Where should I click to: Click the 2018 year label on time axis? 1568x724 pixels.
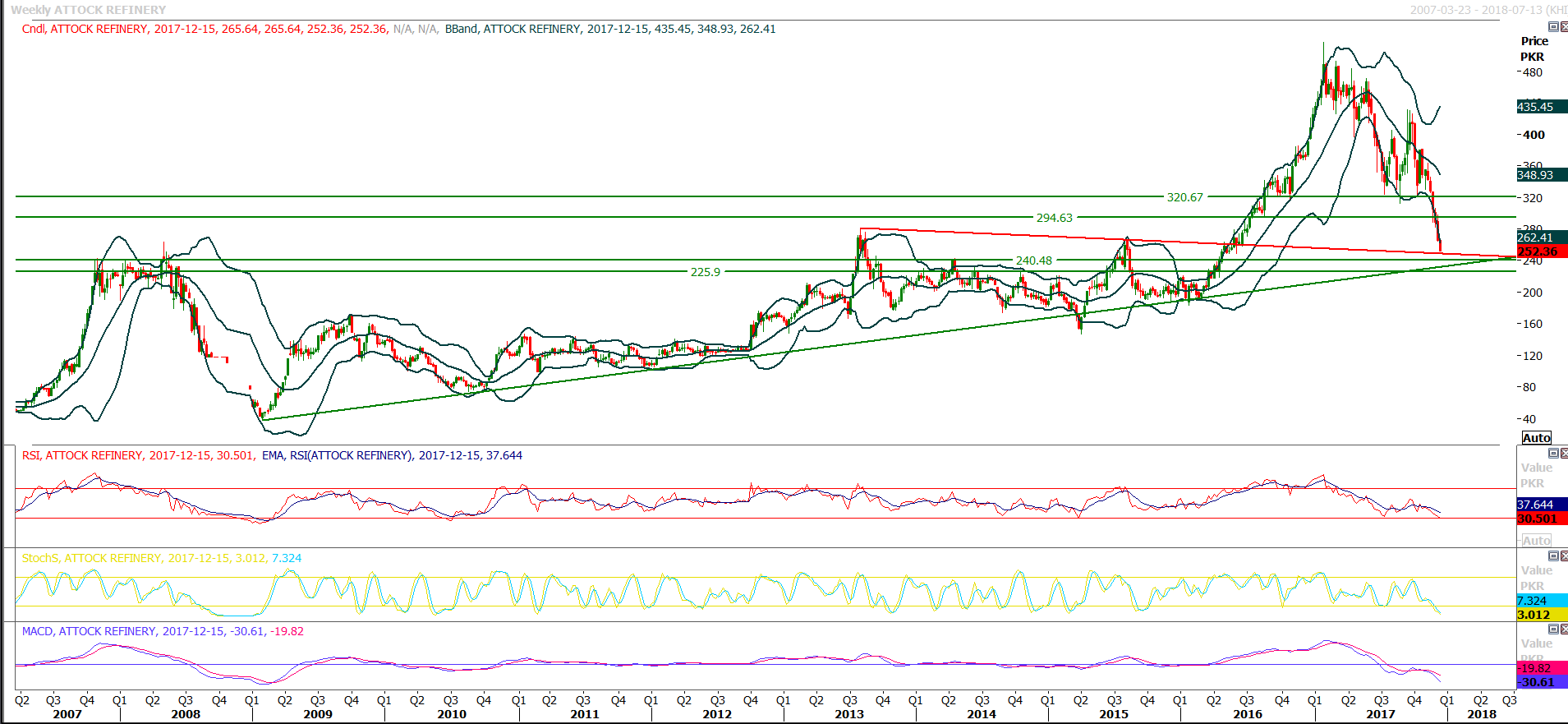pyautogui.click(x=1482, y=714)
